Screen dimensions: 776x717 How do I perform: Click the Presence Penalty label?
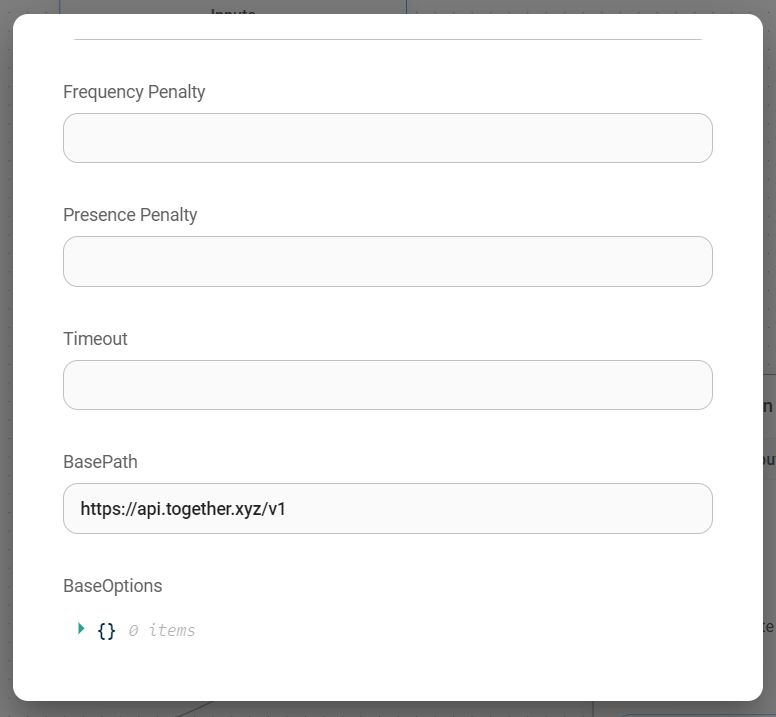pyautogui.click(x=130, y=215)
